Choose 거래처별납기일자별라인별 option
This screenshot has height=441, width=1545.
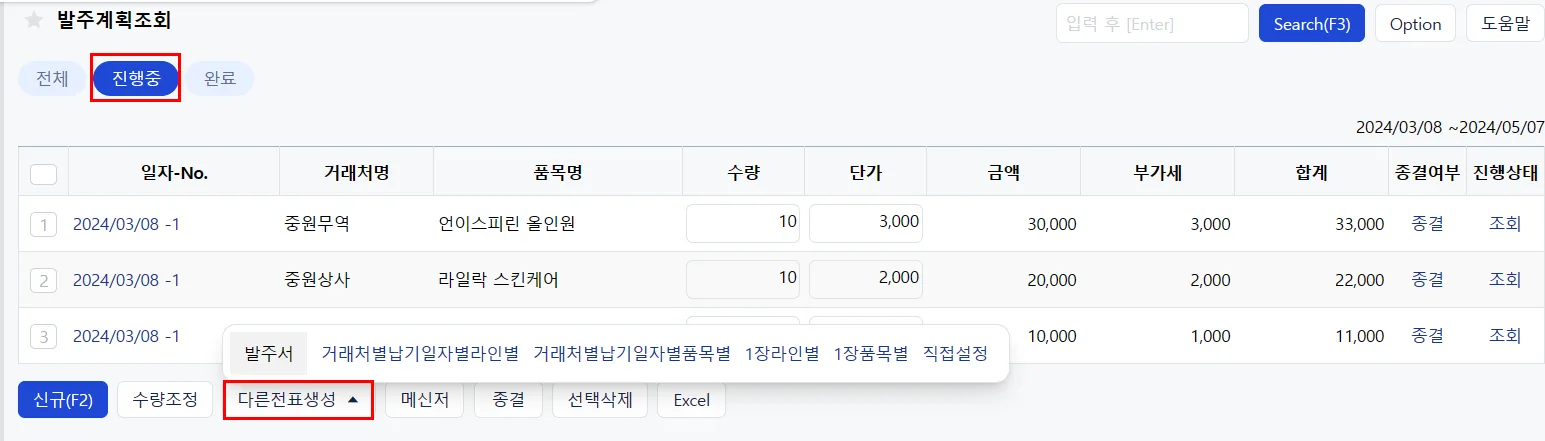click(420, 354)
